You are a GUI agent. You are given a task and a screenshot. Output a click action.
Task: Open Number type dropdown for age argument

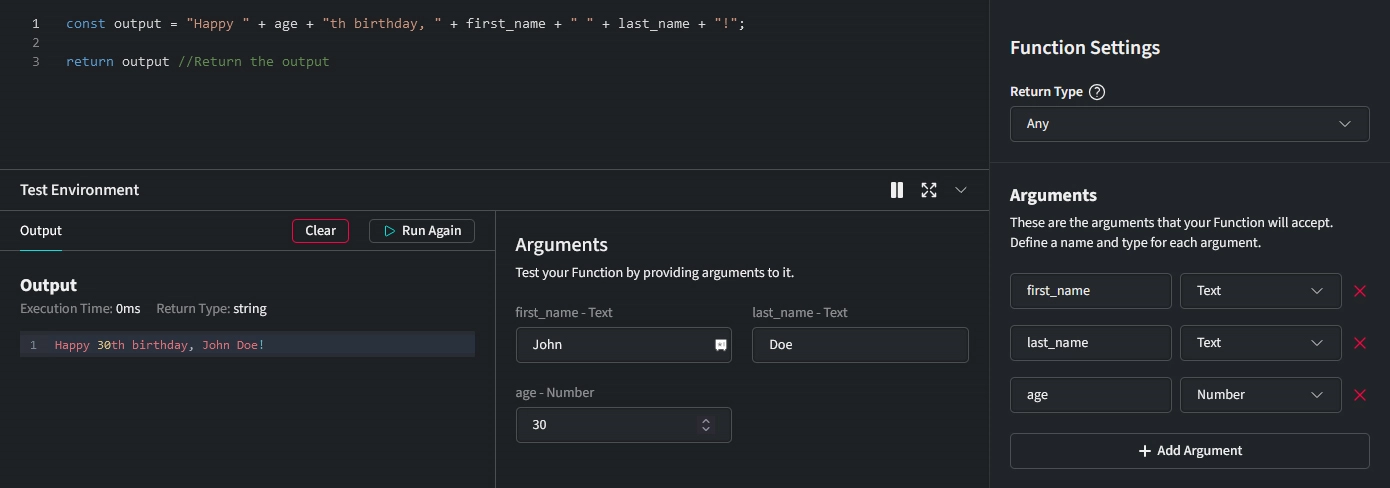1261,395
